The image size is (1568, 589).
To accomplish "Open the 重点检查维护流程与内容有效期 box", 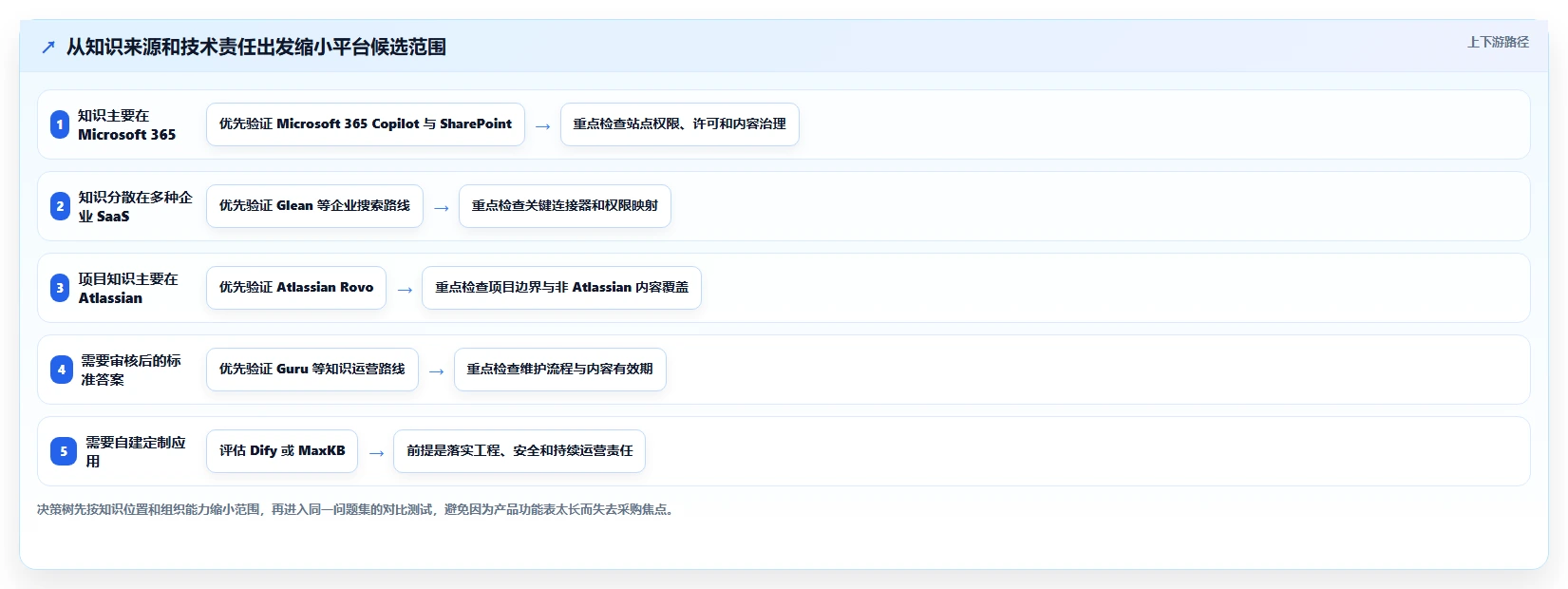I will pyautogui.click(x=560, y=370).
